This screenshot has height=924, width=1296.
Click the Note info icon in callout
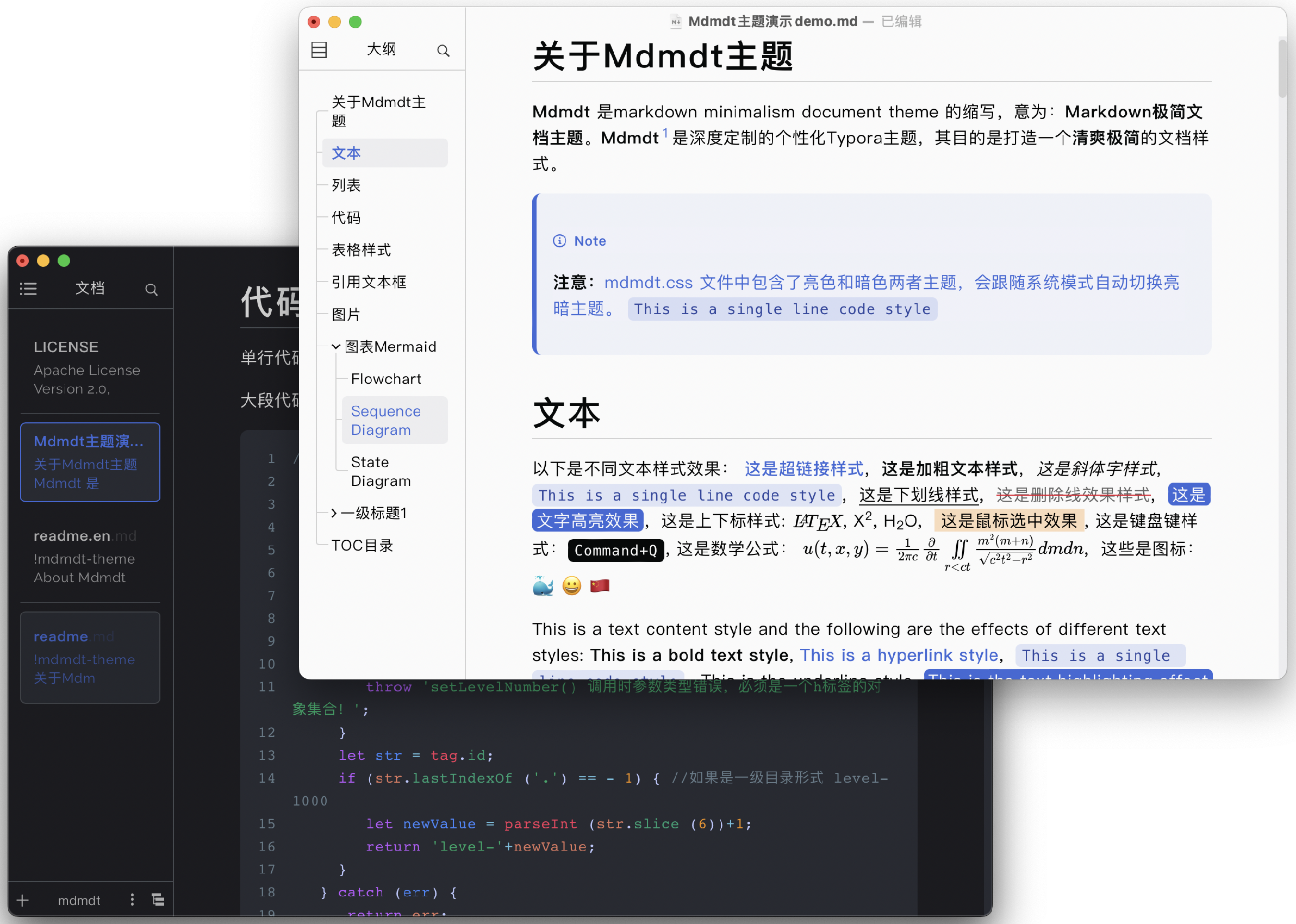(x=559, y=241)
